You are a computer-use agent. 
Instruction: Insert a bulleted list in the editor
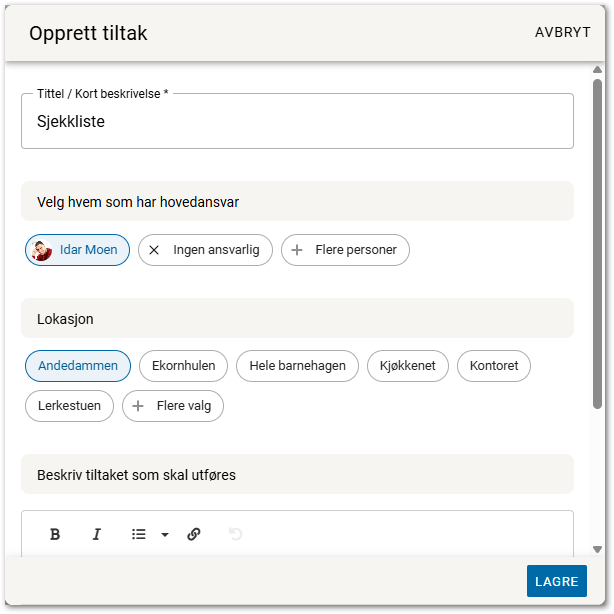coord(139,534)
